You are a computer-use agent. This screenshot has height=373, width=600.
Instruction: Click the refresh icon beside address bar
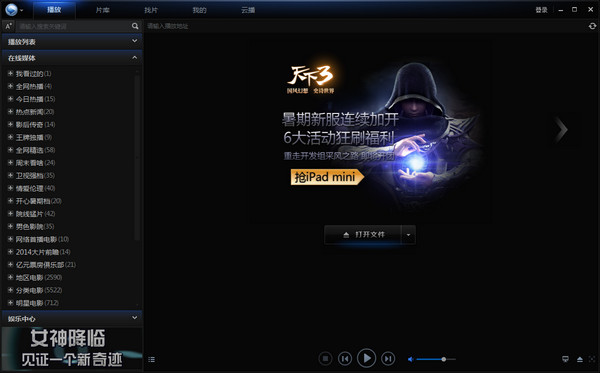tap(592, 26)
